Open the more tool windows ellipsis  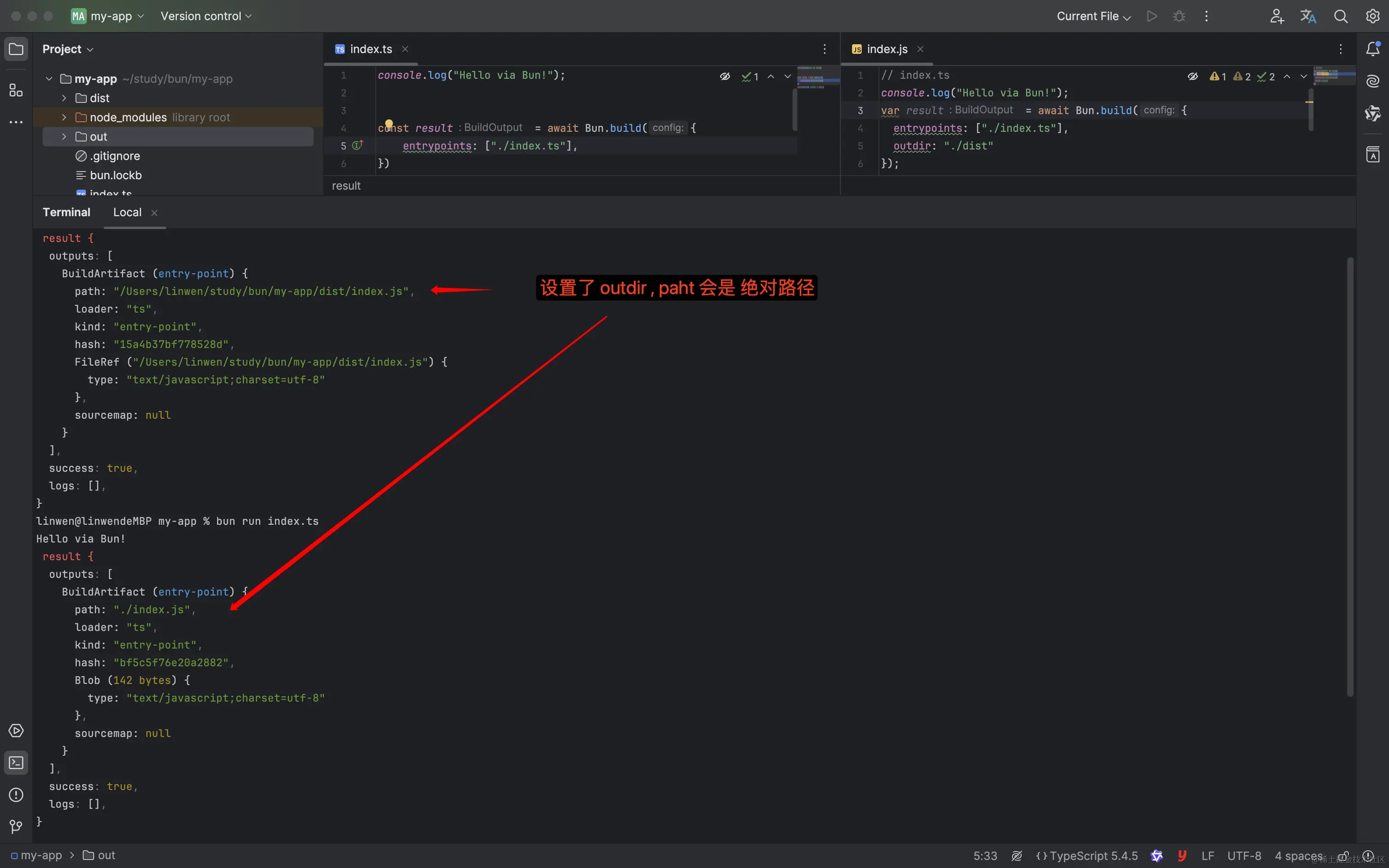click(x=16, y=122)
